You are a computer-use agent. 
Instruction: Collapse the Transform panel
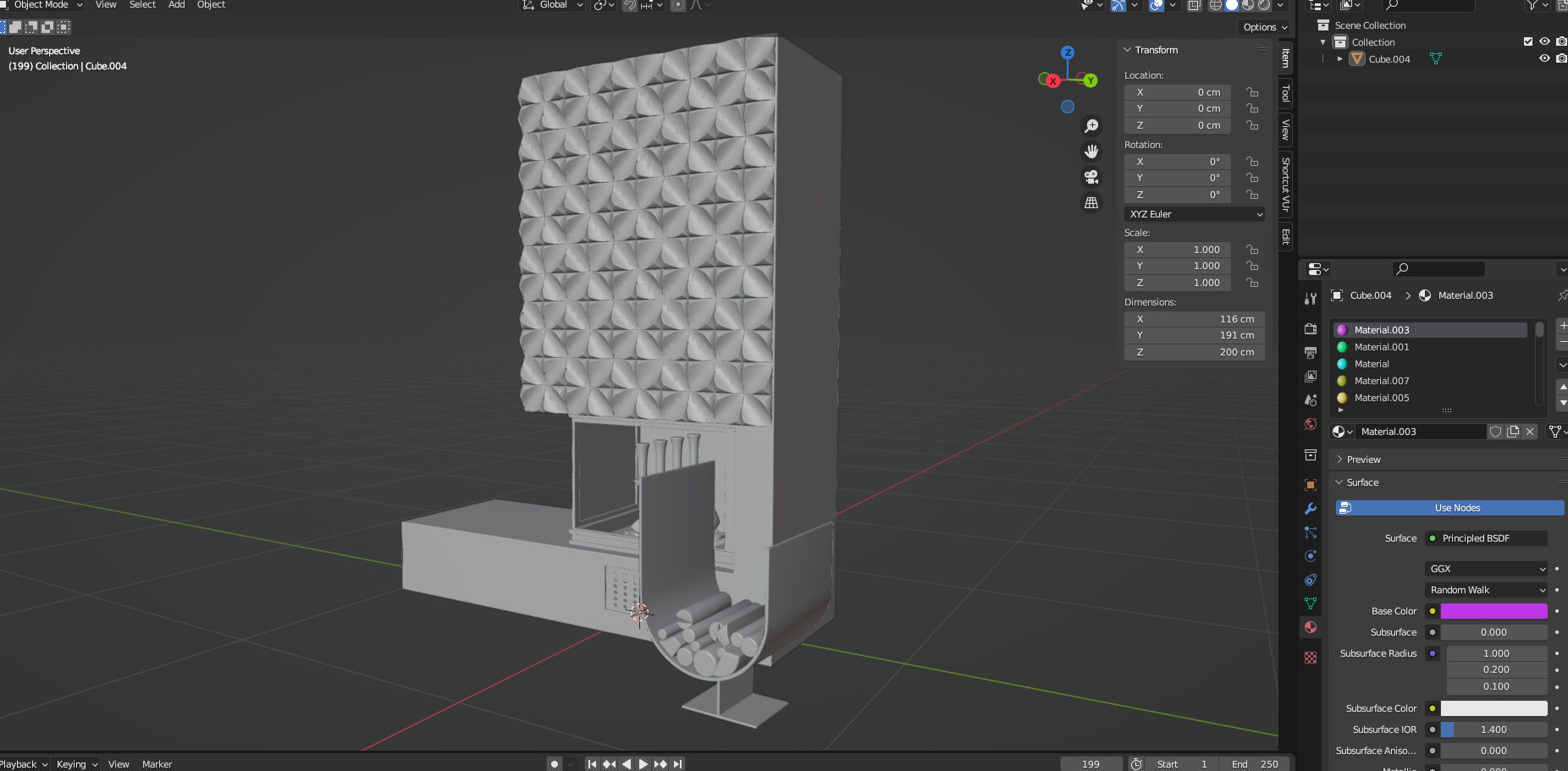pos(1128,50)
